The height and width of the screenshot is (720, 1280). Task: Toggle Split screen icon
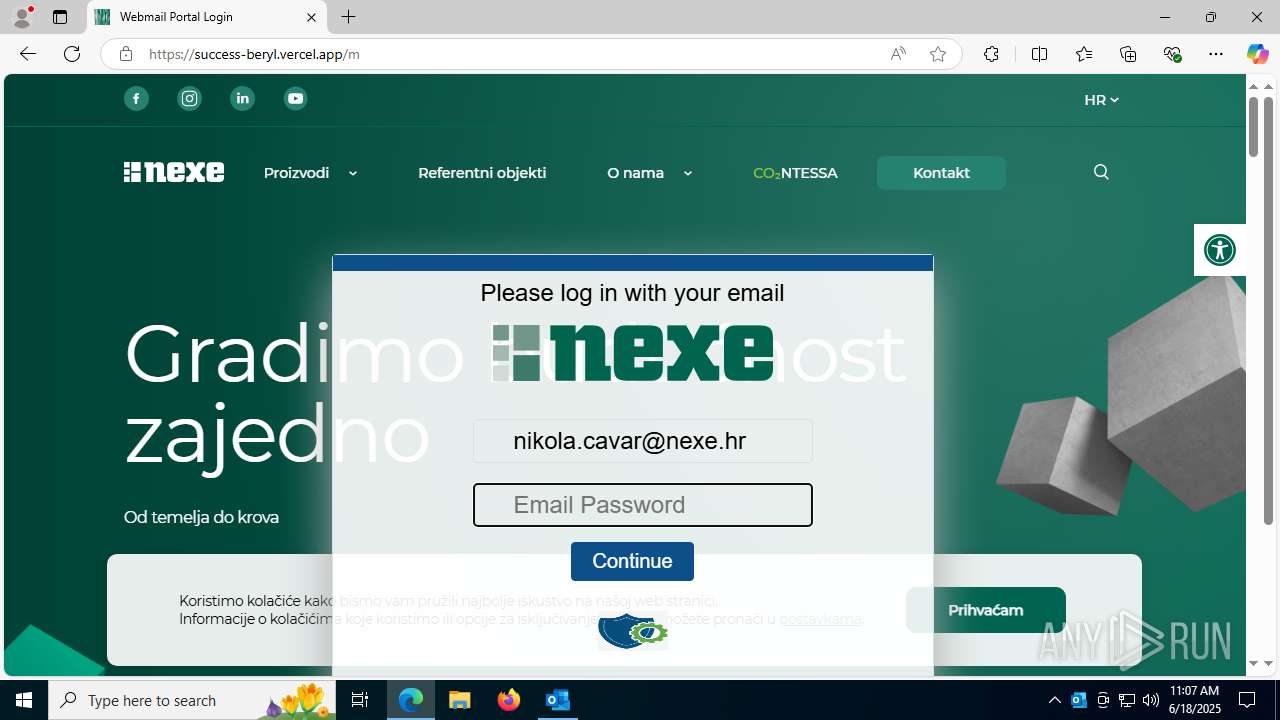[1039, 54]
